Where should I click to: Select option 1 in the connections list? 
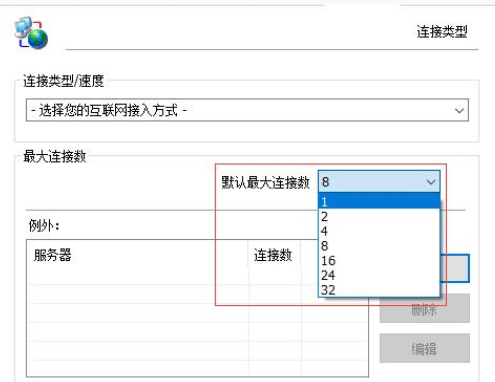[x=379, y=202]
